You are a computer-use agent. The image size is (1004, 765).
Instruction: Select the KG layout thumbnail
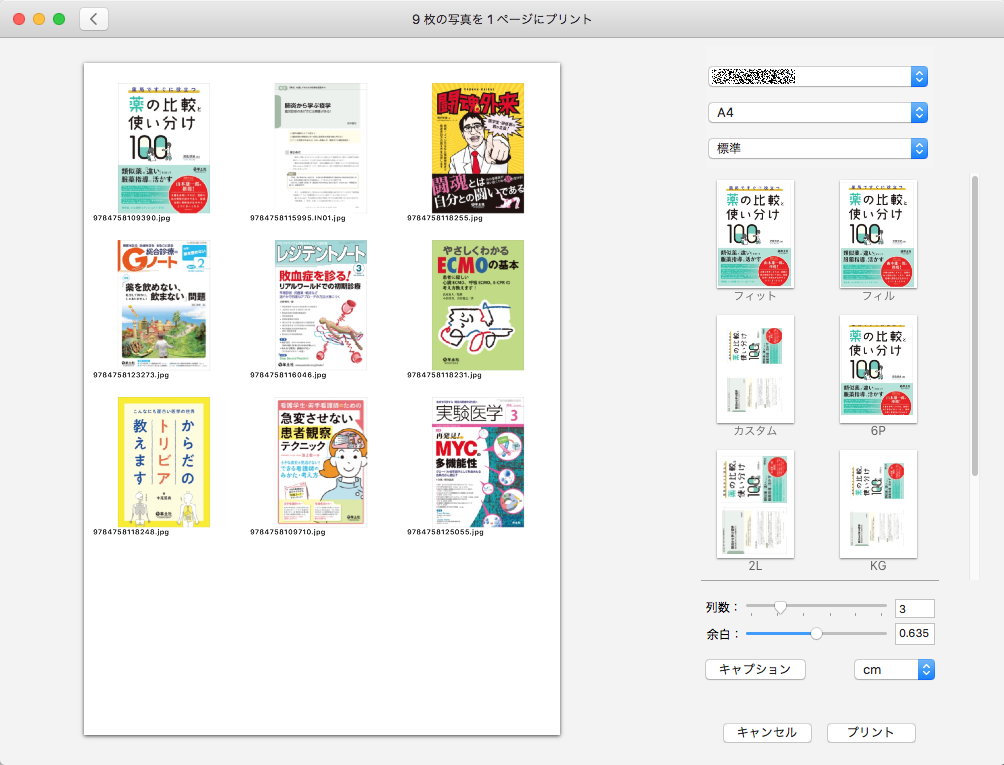pyautogui.click(x=878, y=503)
